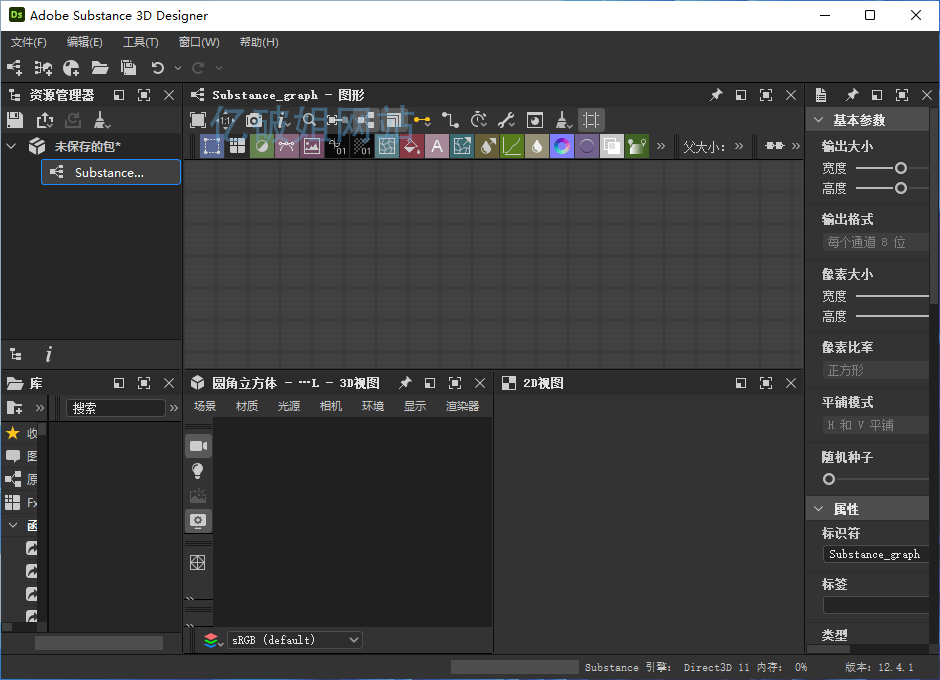Click the export arrow icon in the Explorer panel

tap(44, 121)
